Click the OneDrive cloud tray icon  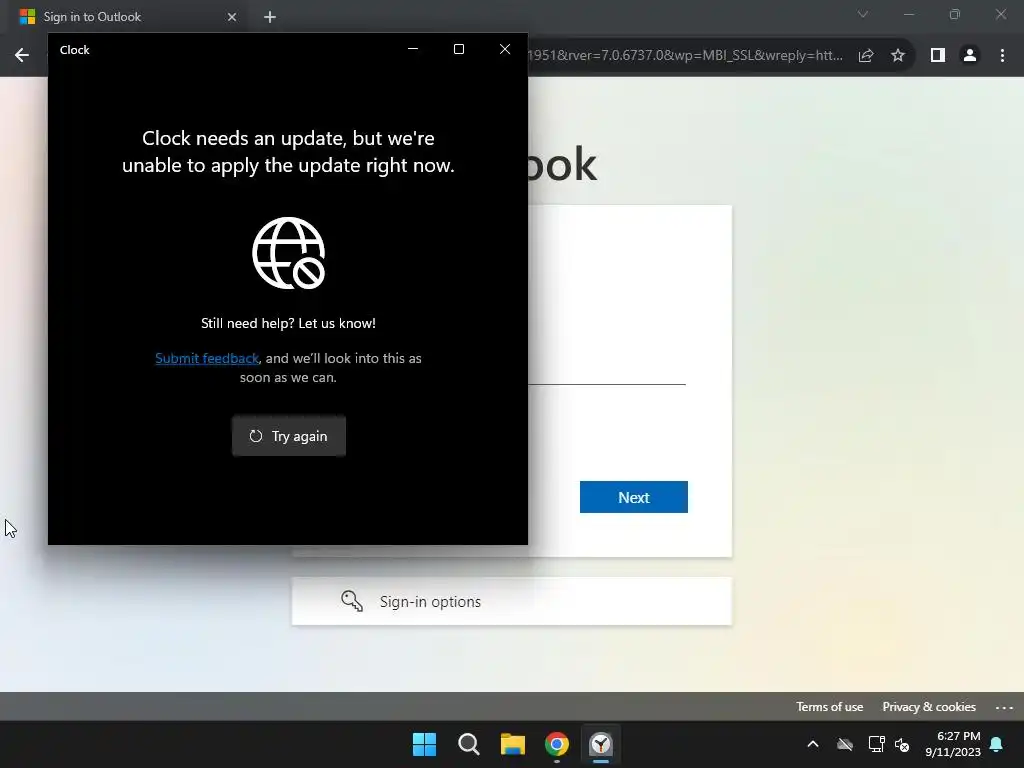[x=845, y=744]
